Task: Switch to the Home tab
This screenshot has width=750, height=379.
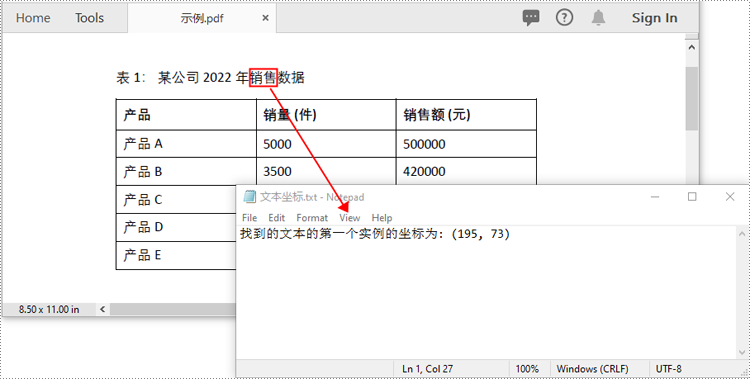Action: coord(33,18)
